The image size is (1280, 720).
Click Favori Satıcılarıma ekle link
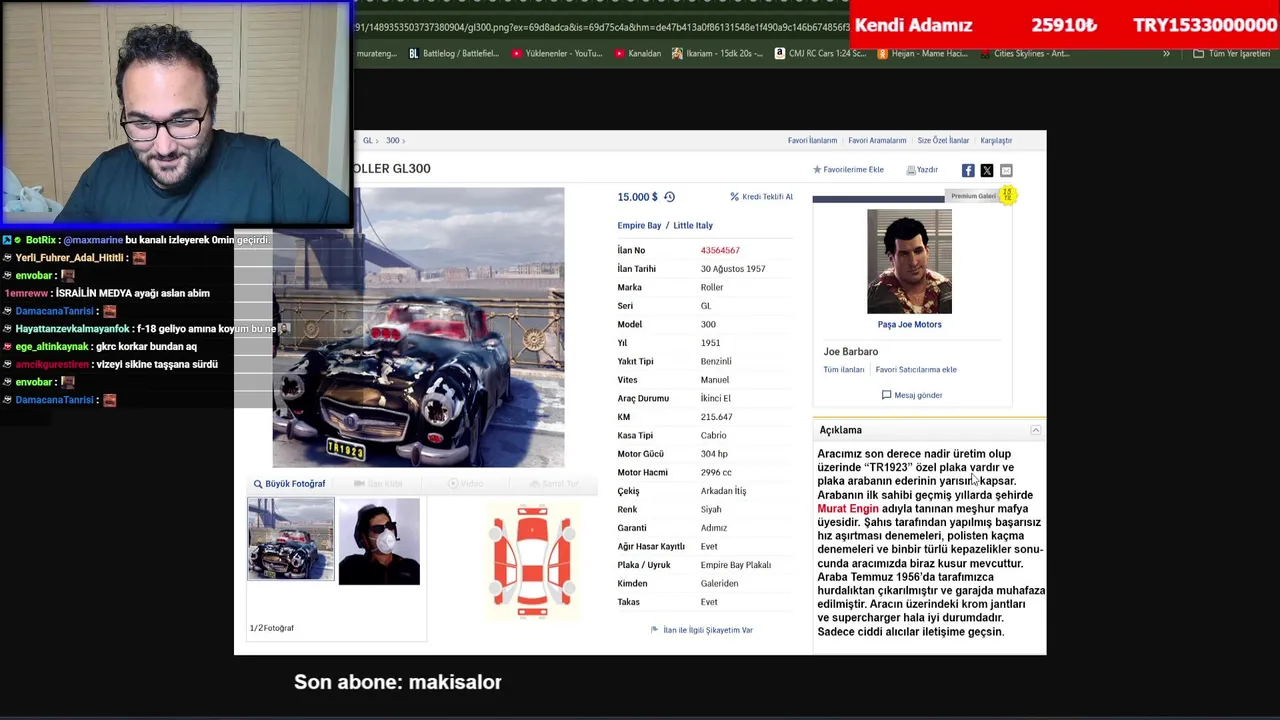pyautogui.click(x=916, y=370)
